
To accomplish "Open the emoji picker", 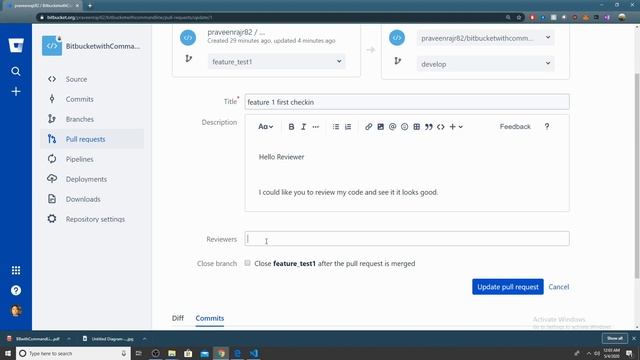I will [x=404, y=127].
